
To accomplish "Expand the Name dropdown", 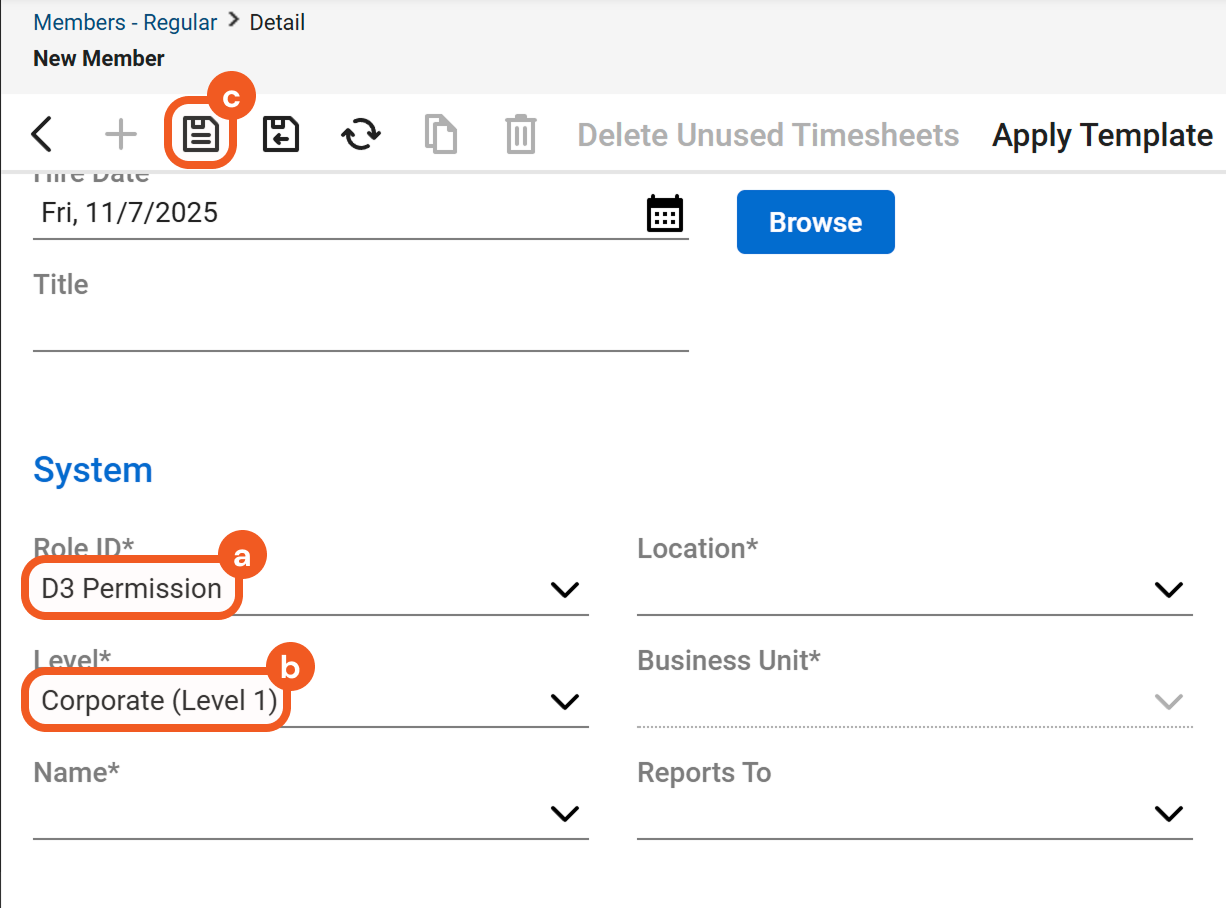I will click(x=565, y=814).
